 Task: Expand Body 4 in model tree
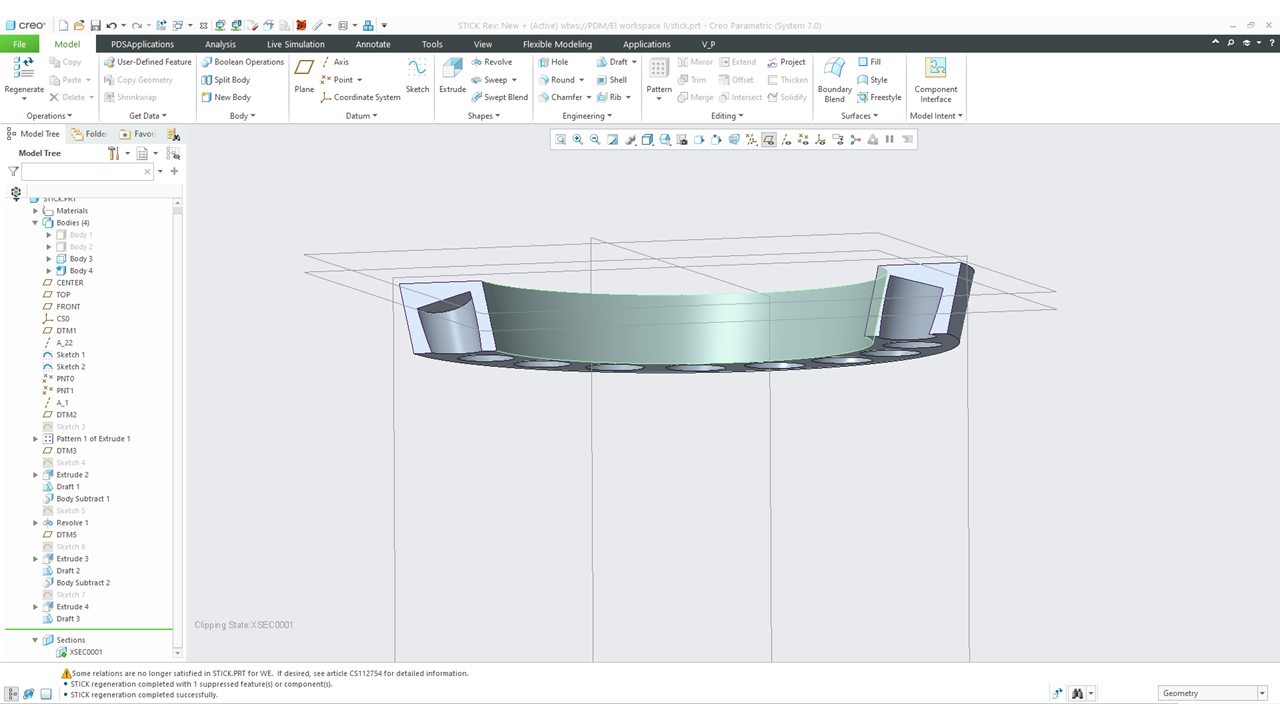pyautogui.click(x=49, y=271)
